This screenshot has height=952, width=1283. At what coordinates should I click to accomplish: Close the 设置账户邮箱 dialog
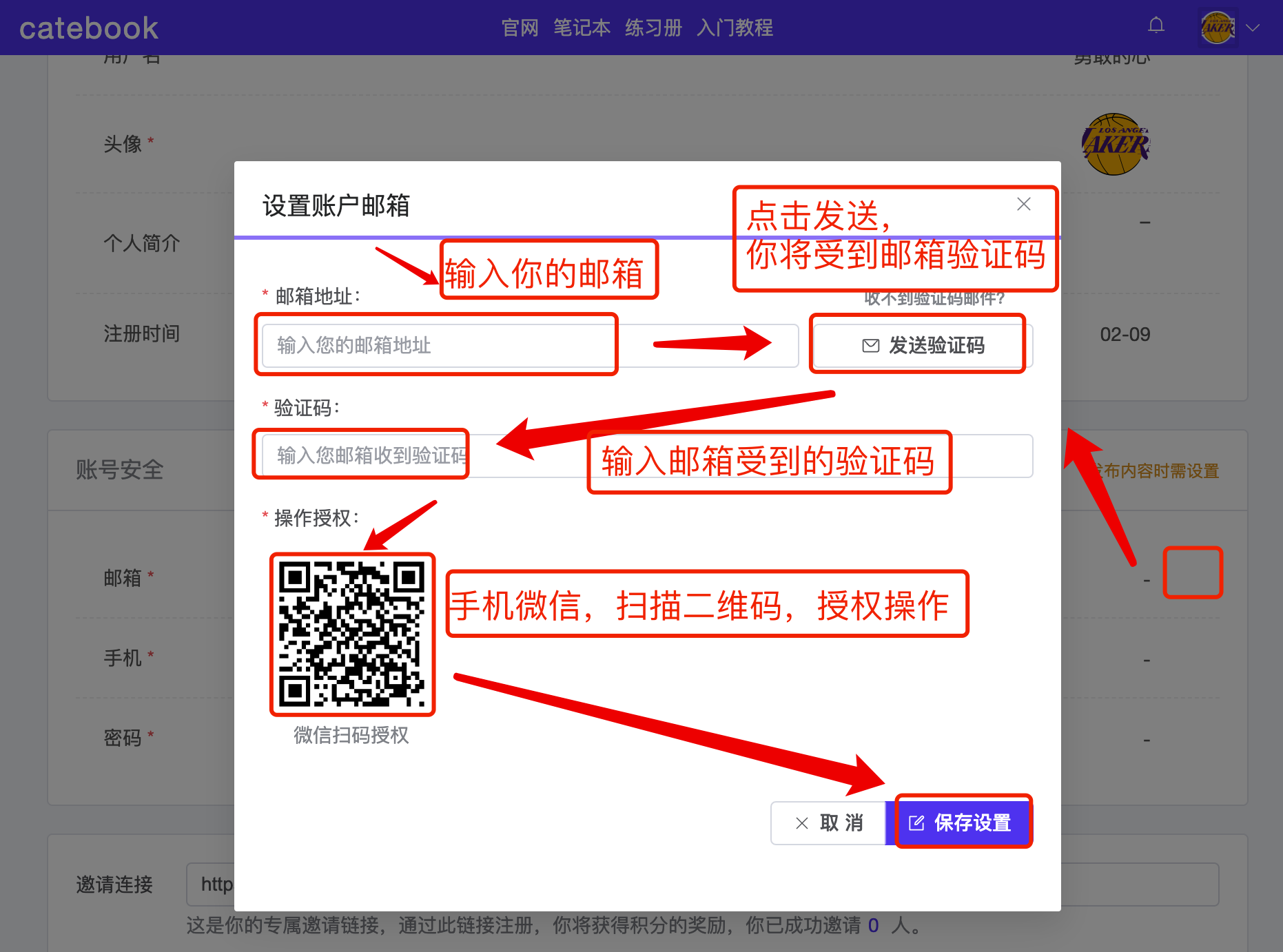1024,204
